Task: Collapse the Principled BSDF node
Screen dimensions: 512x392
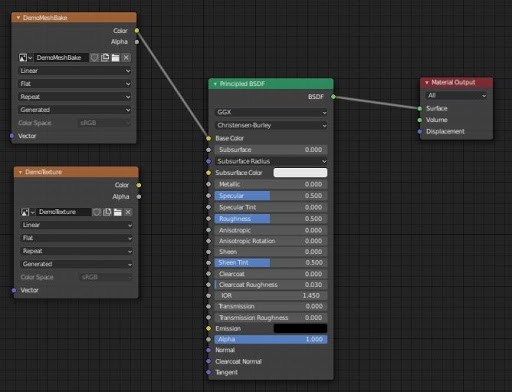Action: [215, 84]
